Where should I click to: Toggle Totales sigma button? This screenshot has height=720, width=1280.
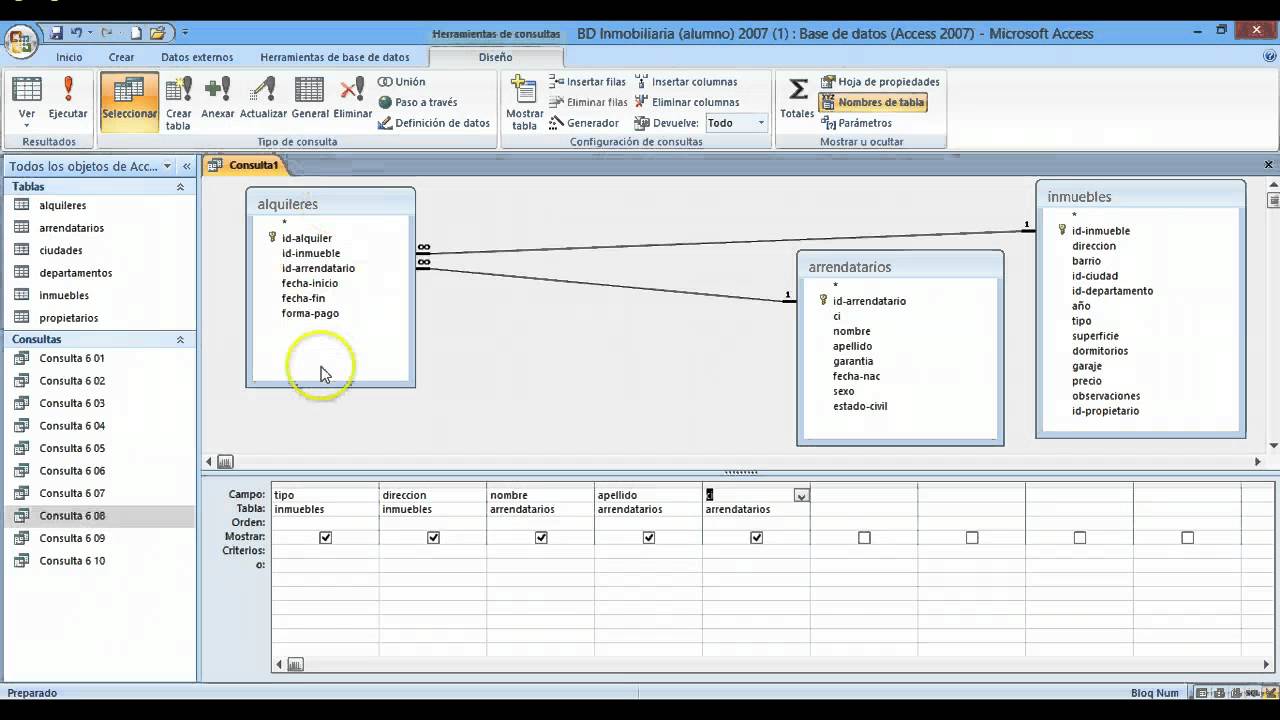click(797, 98)
